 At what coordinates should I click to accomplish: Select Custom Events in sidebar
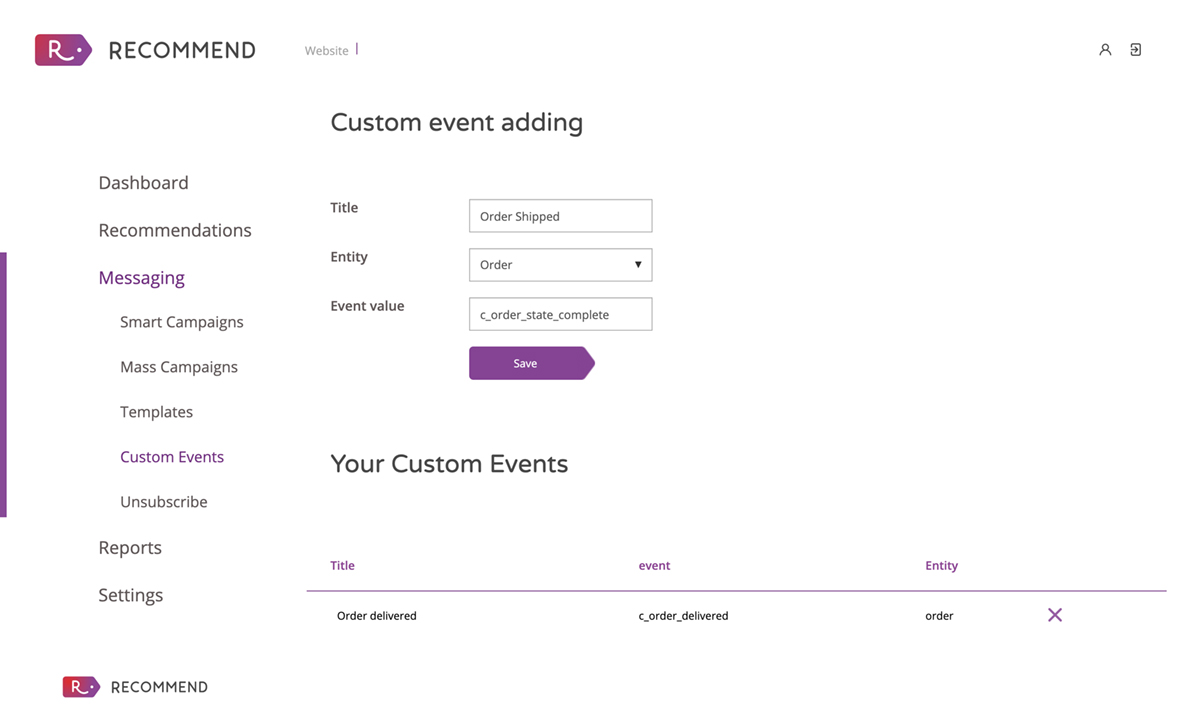(172, 457)
